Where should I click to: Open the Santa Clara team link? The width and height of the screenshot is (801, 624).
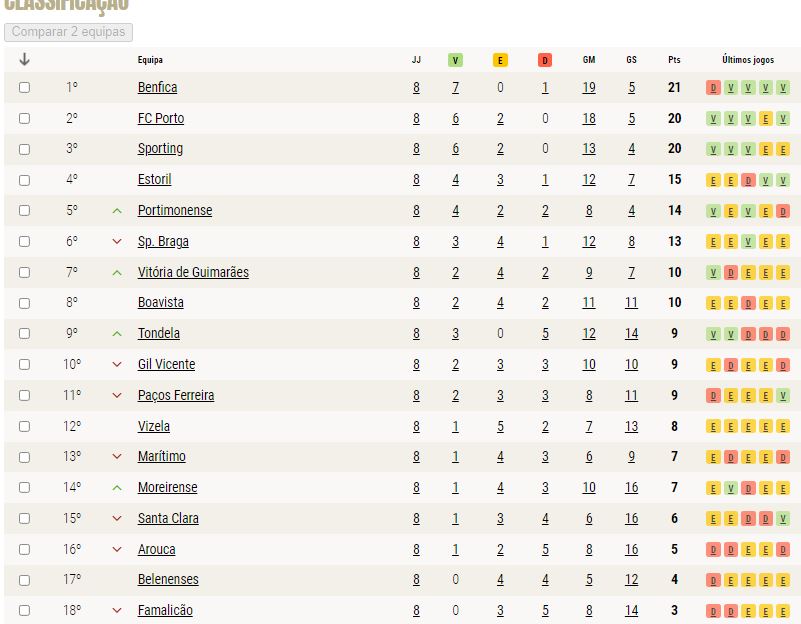coord(168,518)
